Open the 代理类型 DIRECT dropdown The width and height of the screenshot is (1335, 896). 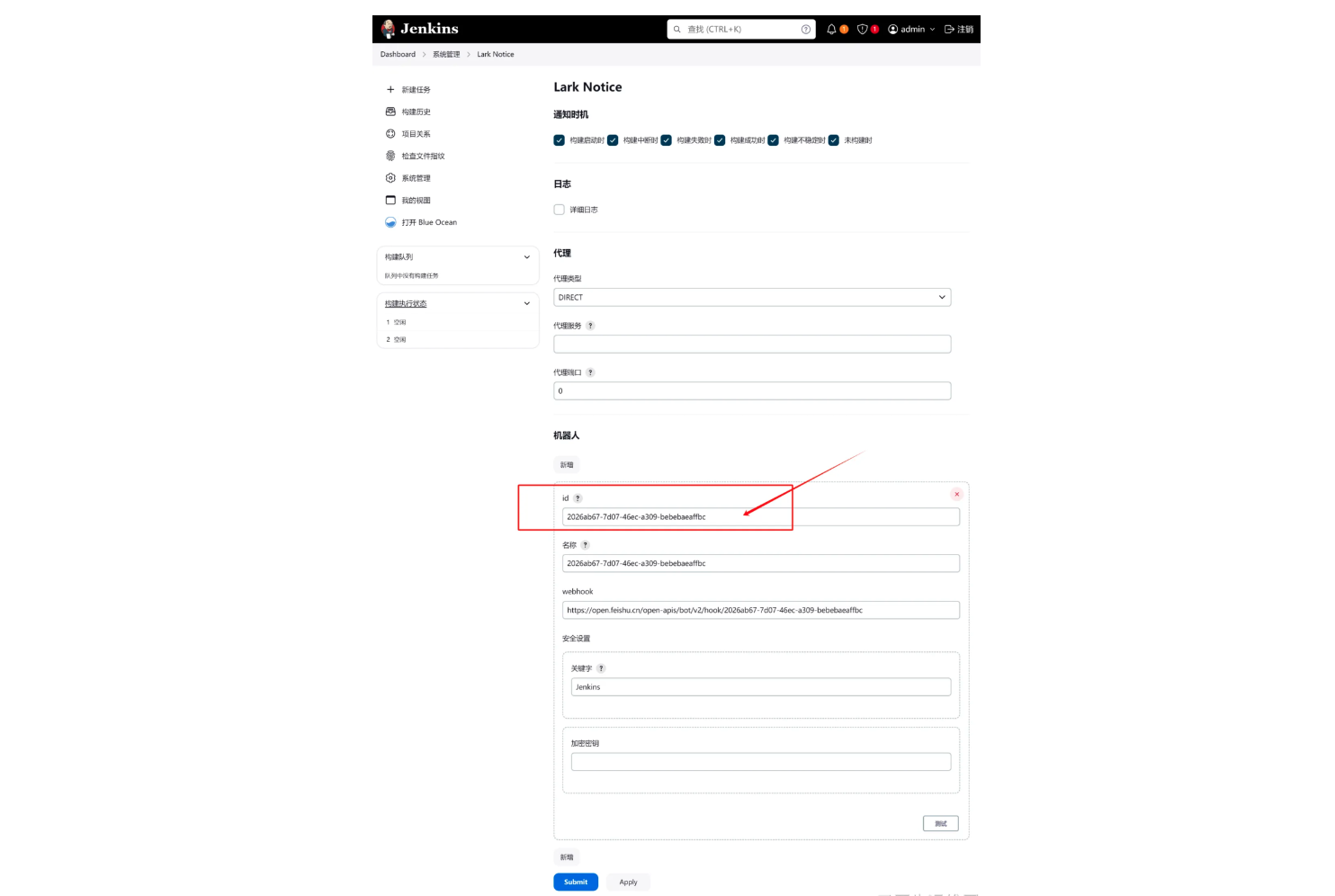click(x=752, y=297)
